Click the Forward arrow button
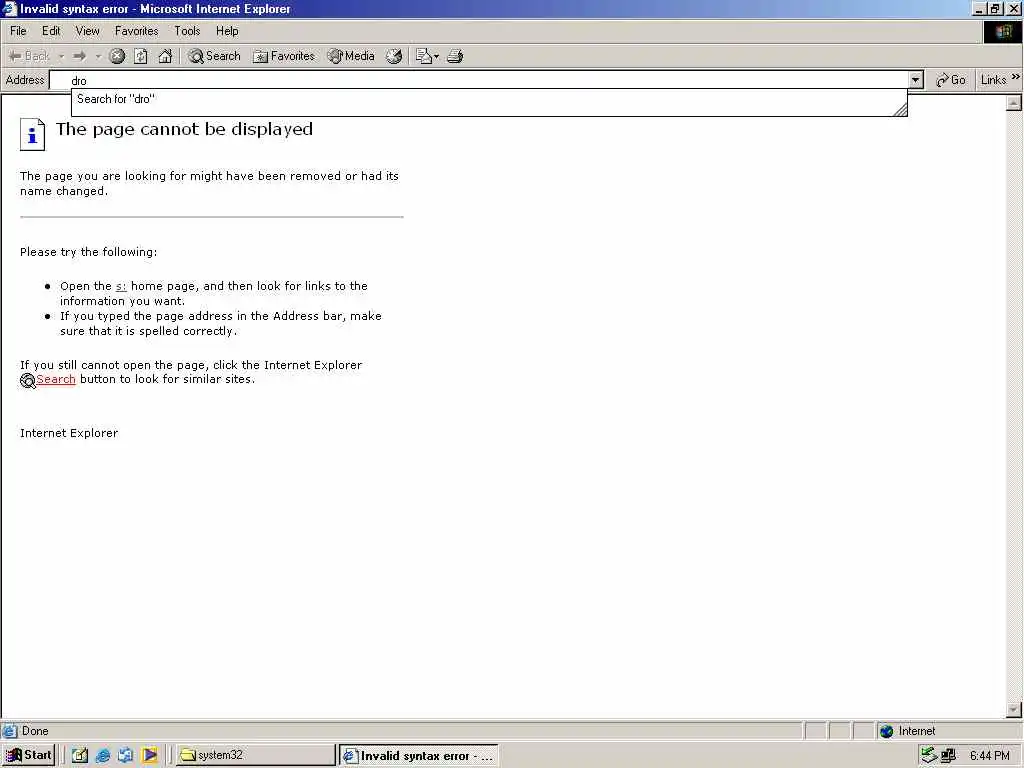 pos(80,56)
